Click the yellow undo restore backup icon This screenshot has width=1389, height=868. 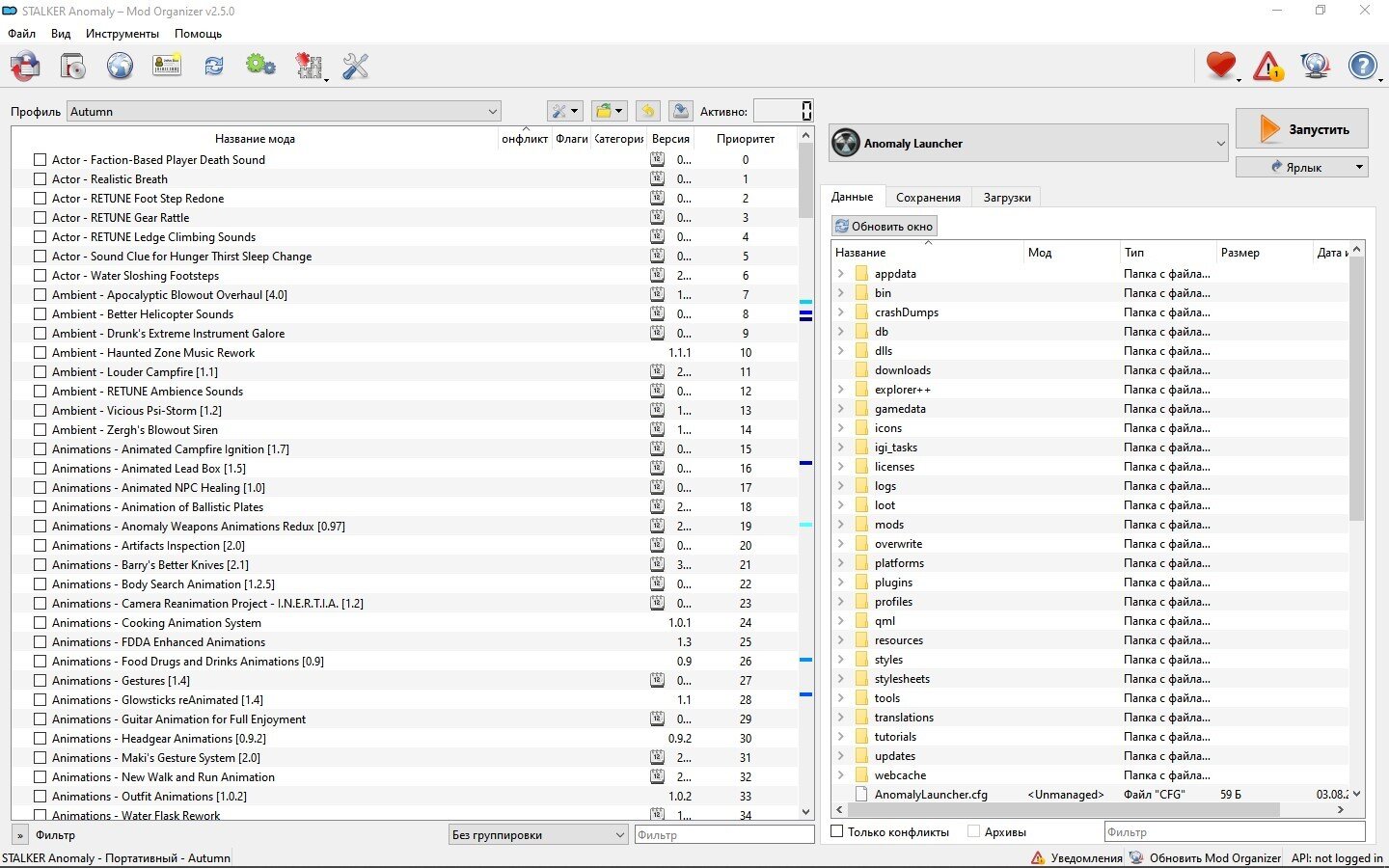[x=648, y=111]
